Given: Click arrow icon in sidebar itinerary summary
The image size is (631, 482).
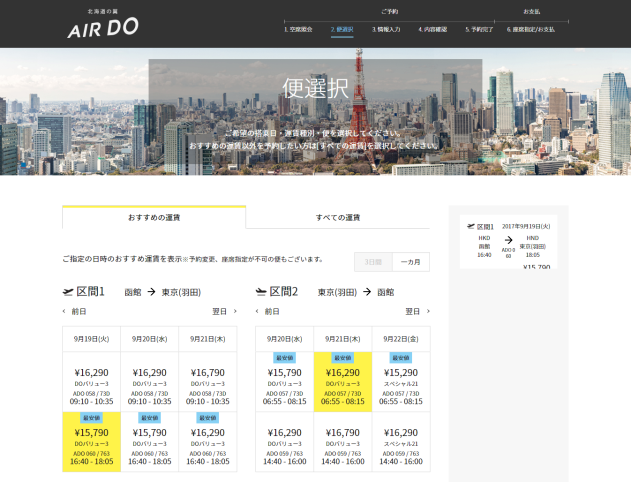Looking at the screenshot, I should [x=509, y=240].
